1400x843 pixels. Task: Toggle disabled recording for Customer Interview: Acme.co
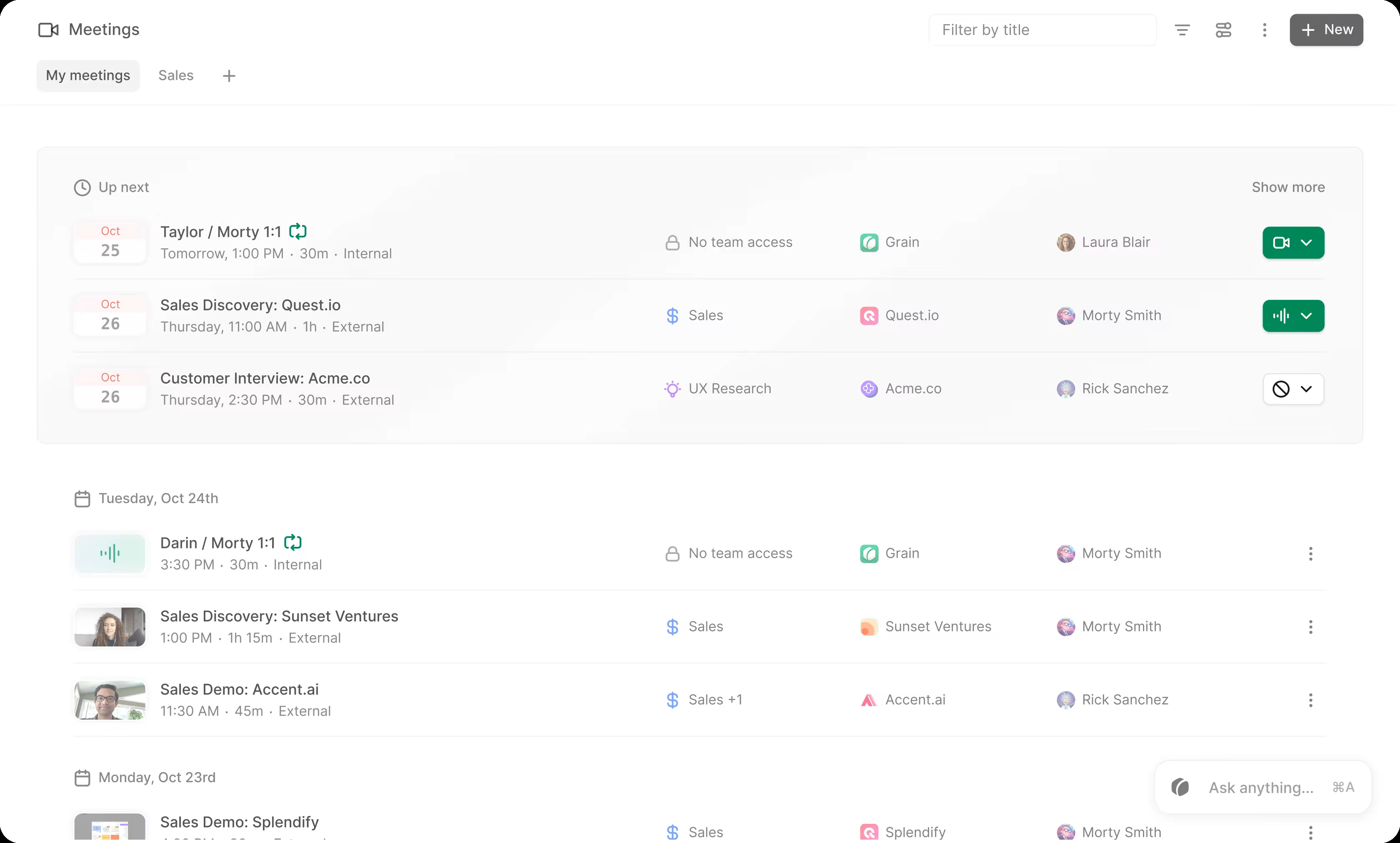click(1281, 389)
